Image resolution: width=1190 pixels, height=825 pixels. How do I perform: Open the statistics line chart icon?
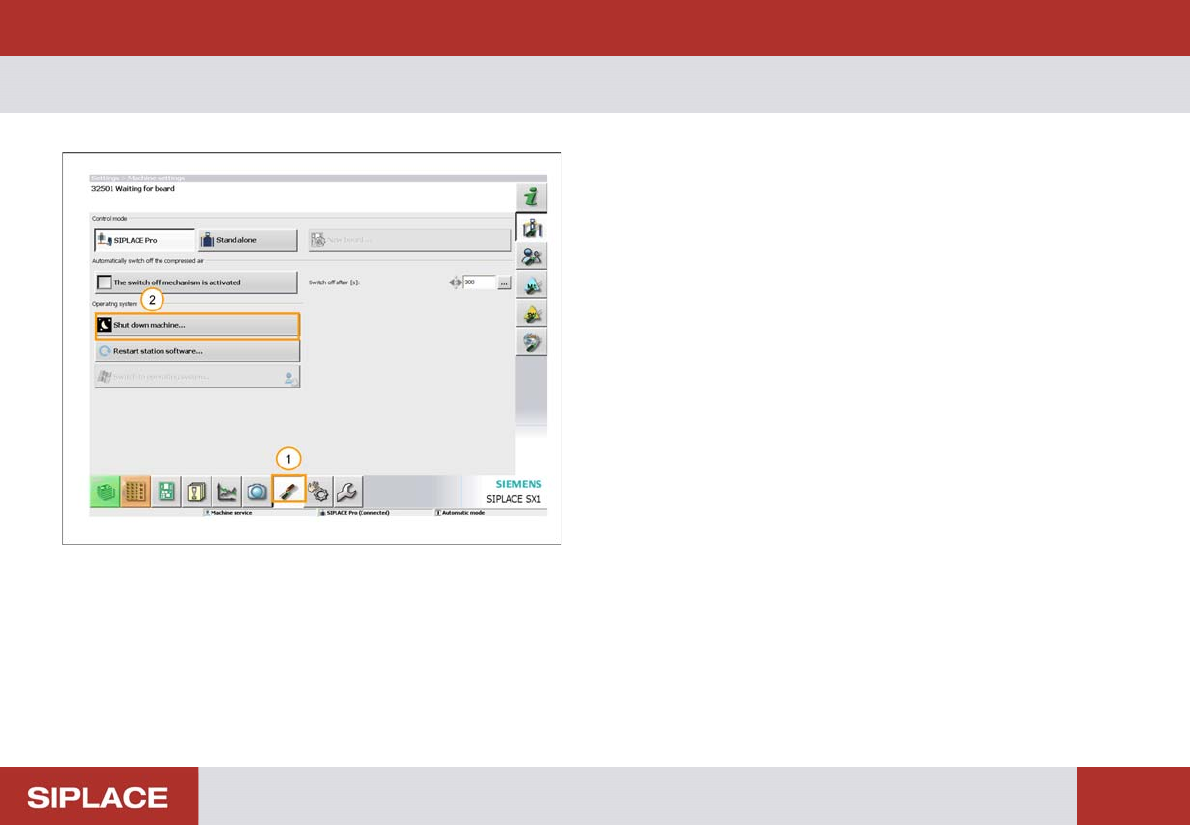227,492
